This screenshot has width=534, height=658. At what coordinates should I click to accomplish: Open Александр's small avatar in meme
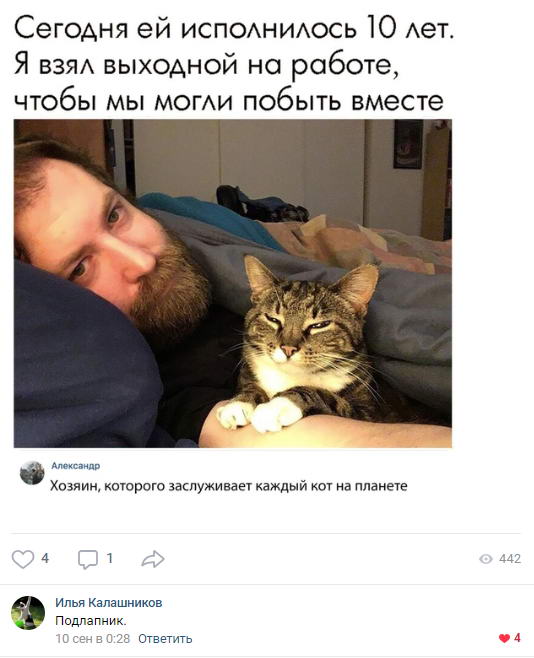point(32,473)
